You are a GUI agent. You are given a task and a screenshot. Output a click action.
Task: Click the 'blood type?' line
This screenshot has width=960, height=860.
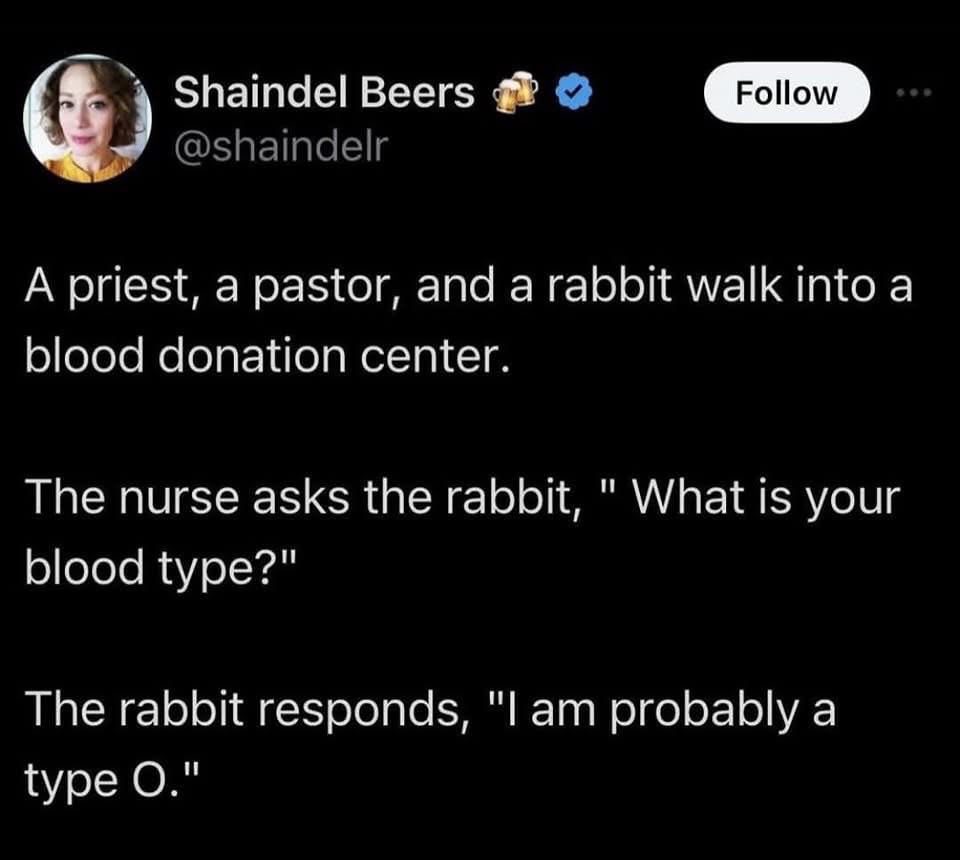click(162, 567)
